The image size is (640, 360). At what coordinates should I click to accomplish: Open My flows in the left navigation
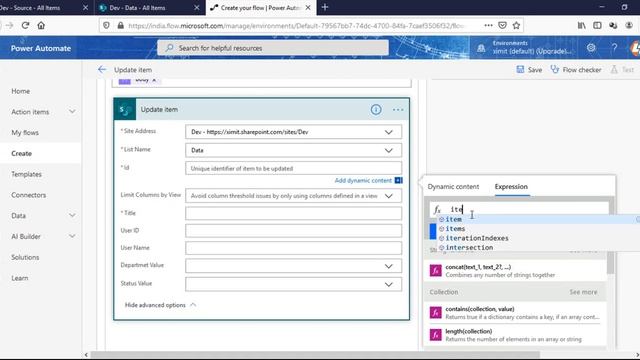(25, 133)
